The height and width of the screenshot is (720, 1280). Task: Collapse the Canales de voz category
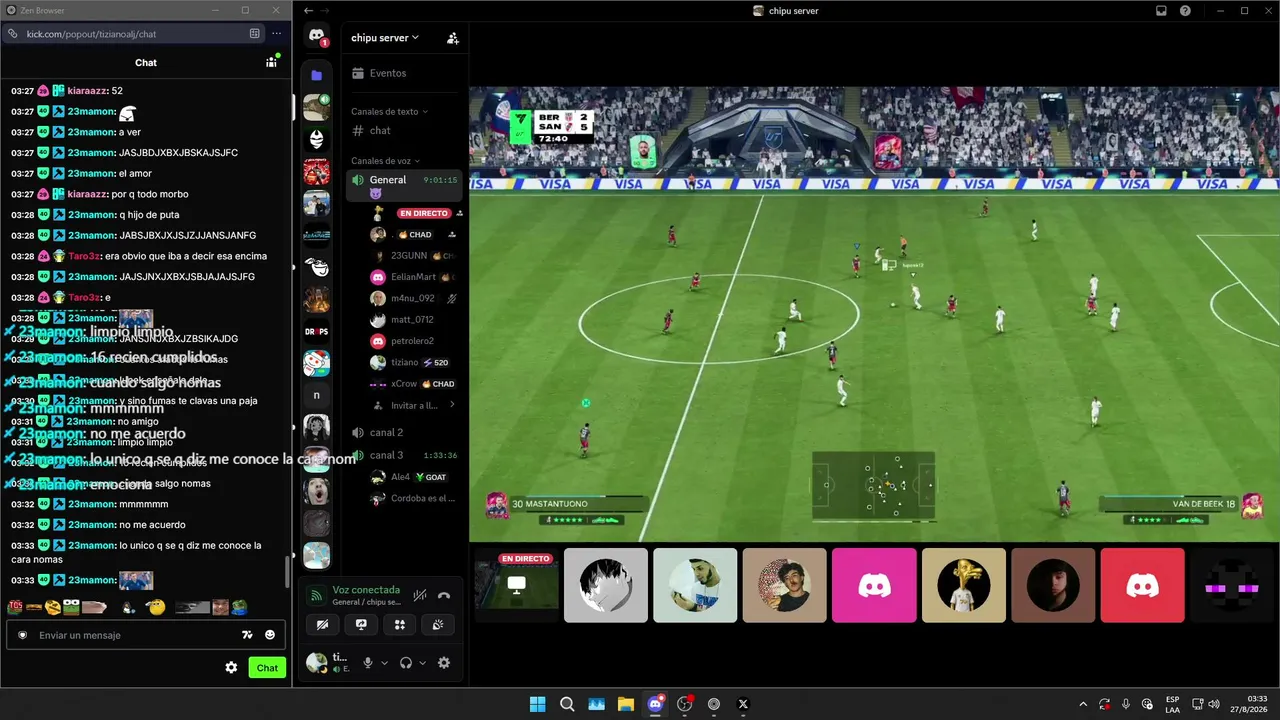click(x=385, y=161)
